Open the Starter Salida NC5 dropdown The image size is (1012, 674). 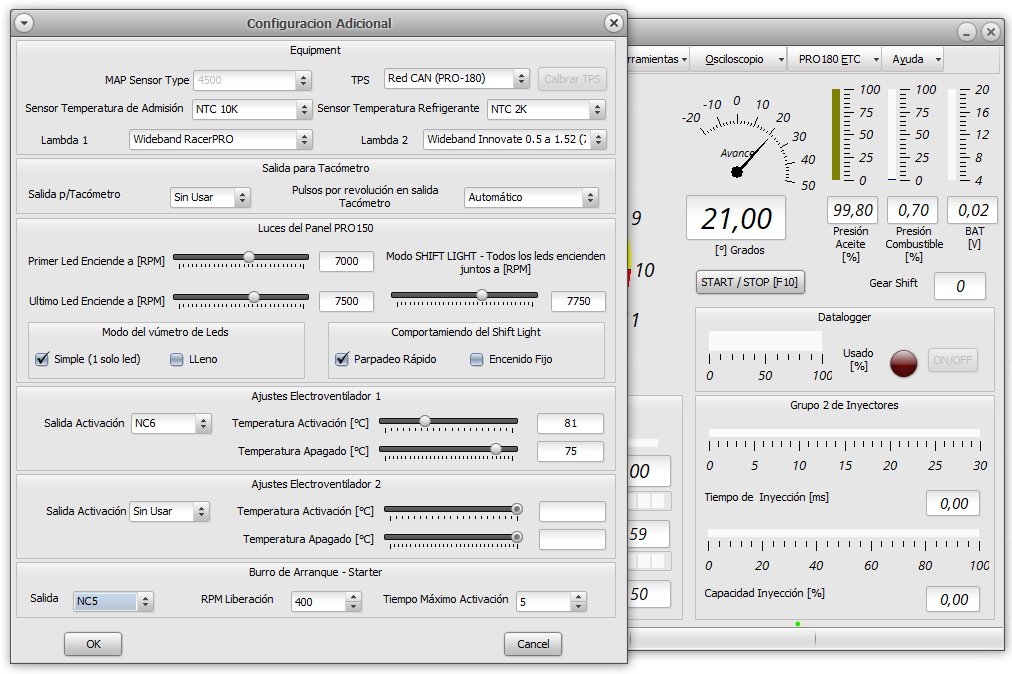coord(113,601)
